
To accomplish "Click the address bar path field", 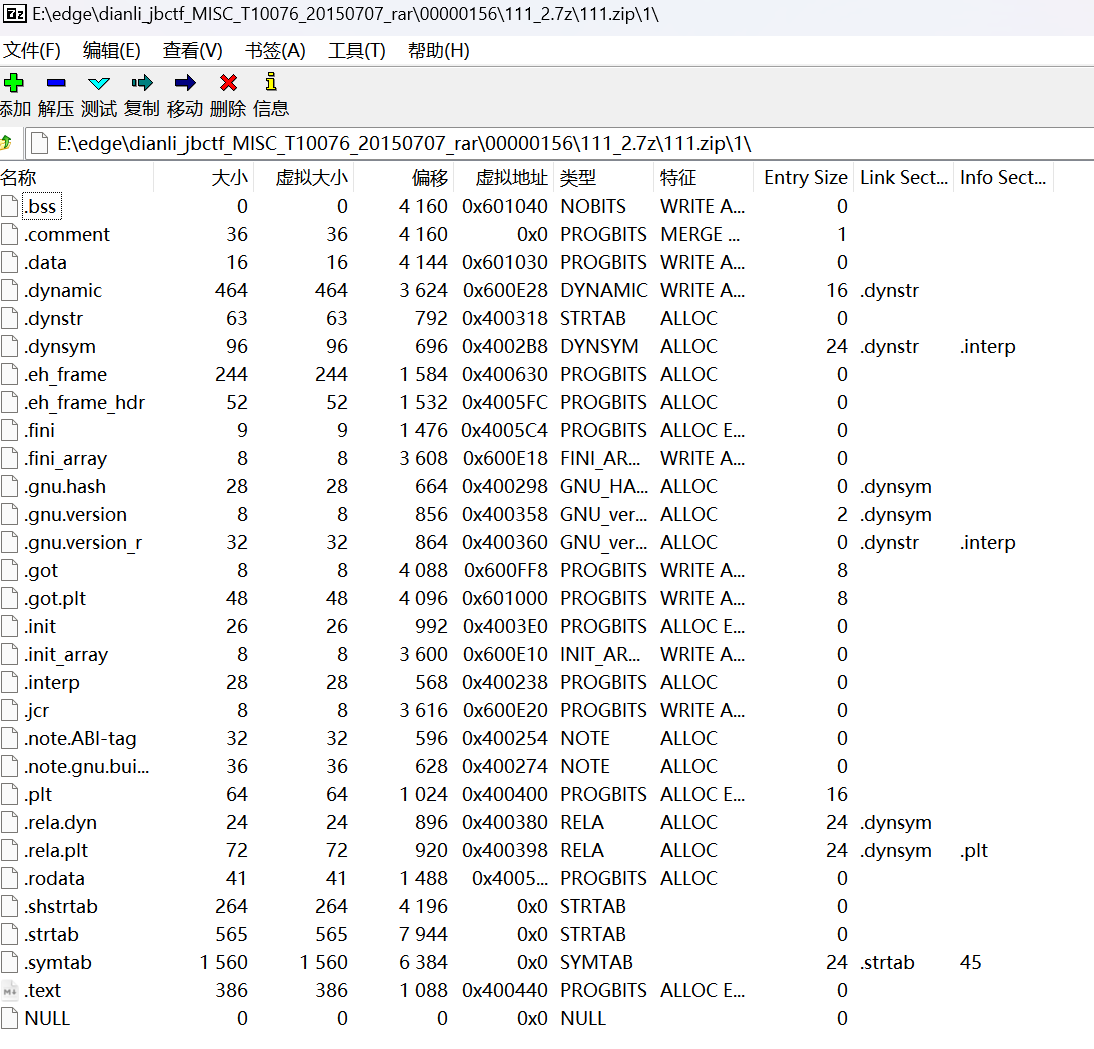I will pyautogui.click(x=558, y=144).
